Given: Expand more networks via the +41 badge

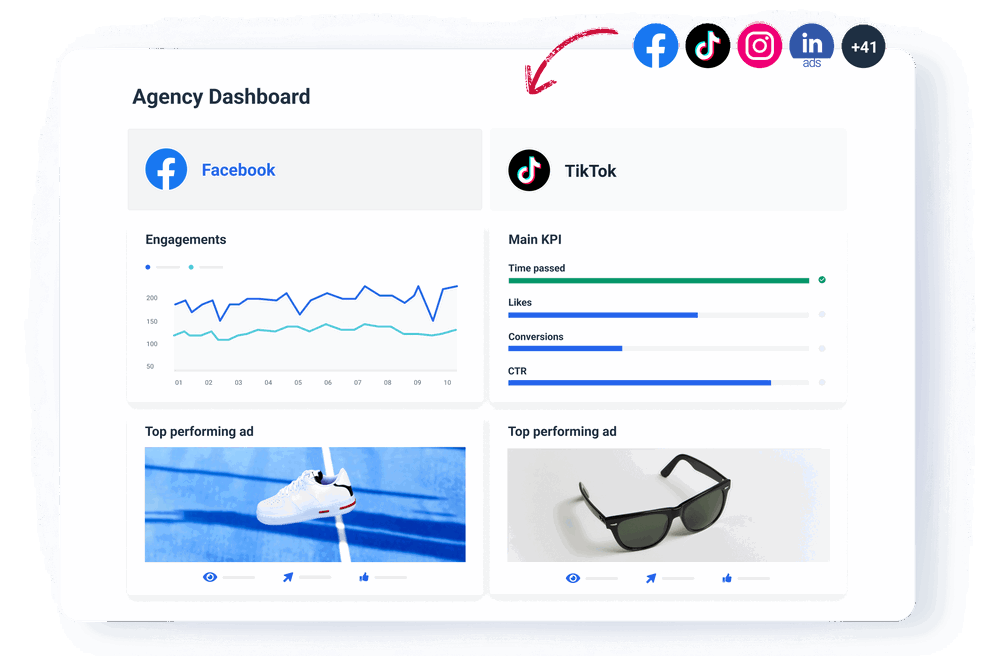Looking at the screenshot, I should pyautogui.click(x=863, y=45).
